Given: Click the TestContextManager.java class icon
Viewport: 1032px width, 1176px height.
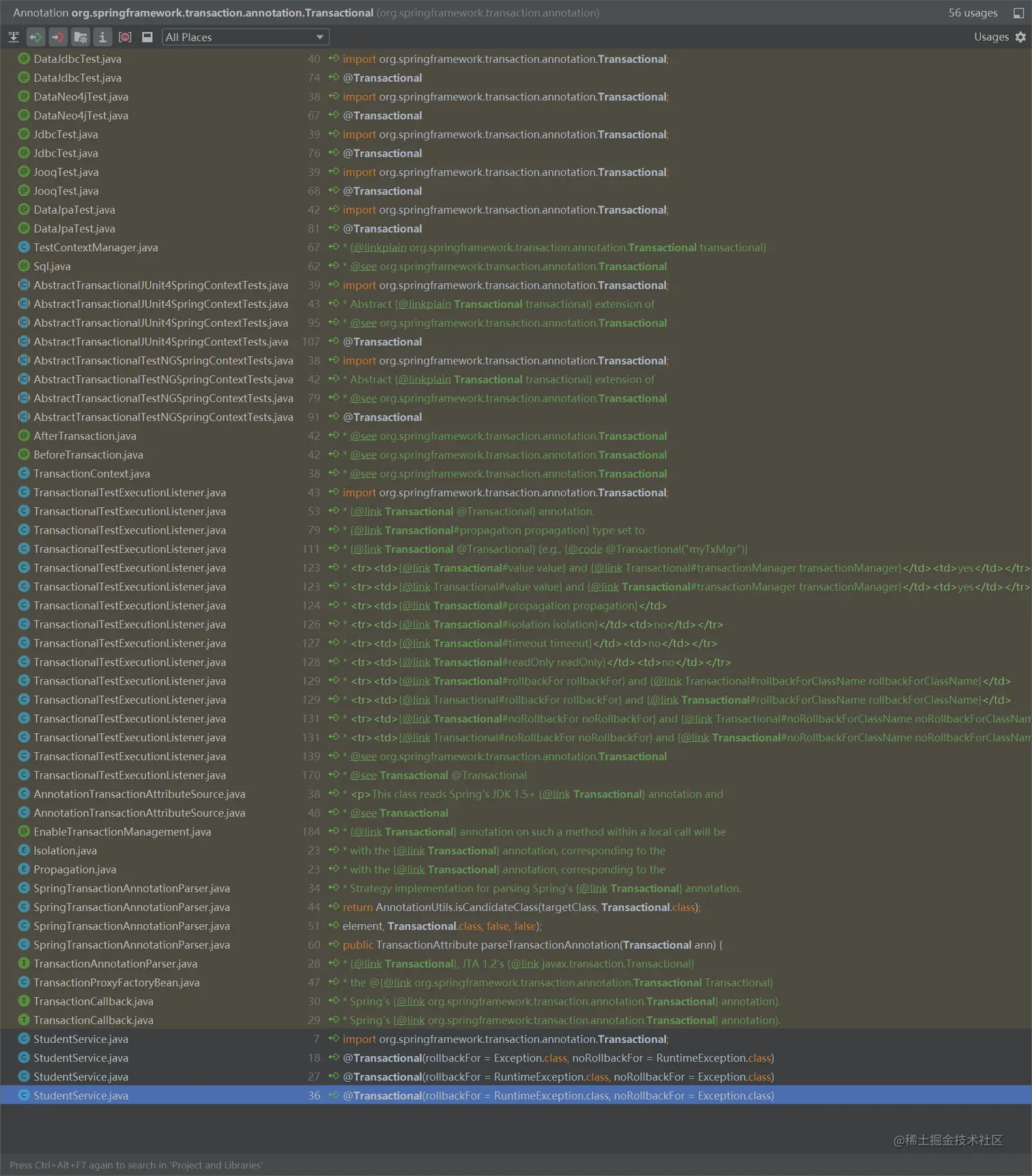Looking at the screenshot, I should [24, 247].
